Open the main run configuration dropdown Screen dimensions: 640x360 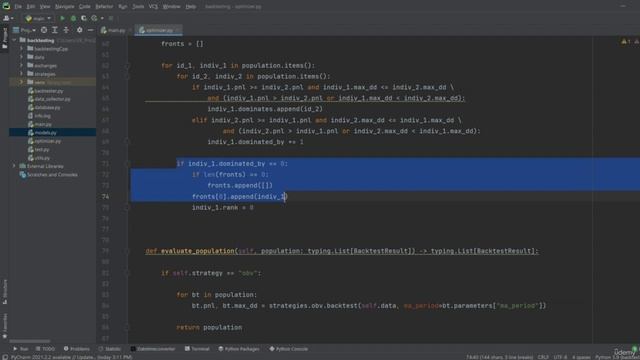click(38, 18)
